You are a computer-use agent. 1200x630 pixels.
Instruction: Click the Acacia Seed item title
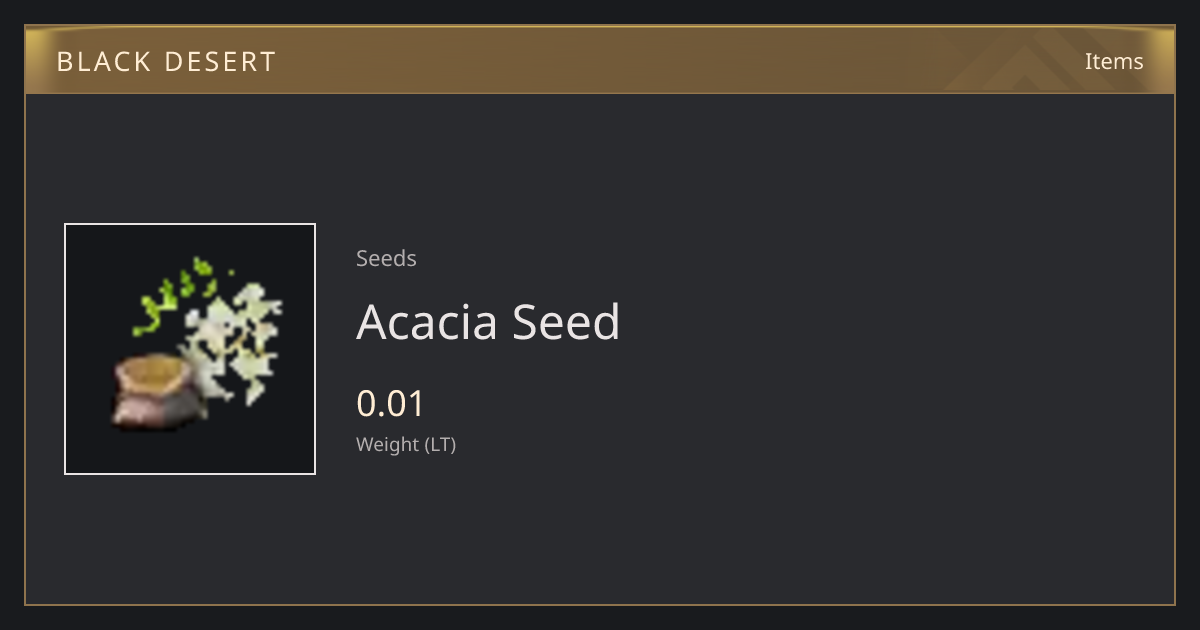pos(488,322)
